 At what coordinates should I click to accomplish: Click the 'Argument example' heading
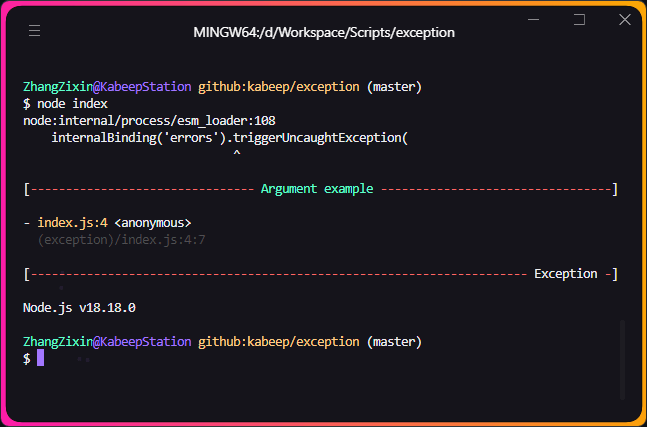317,189
